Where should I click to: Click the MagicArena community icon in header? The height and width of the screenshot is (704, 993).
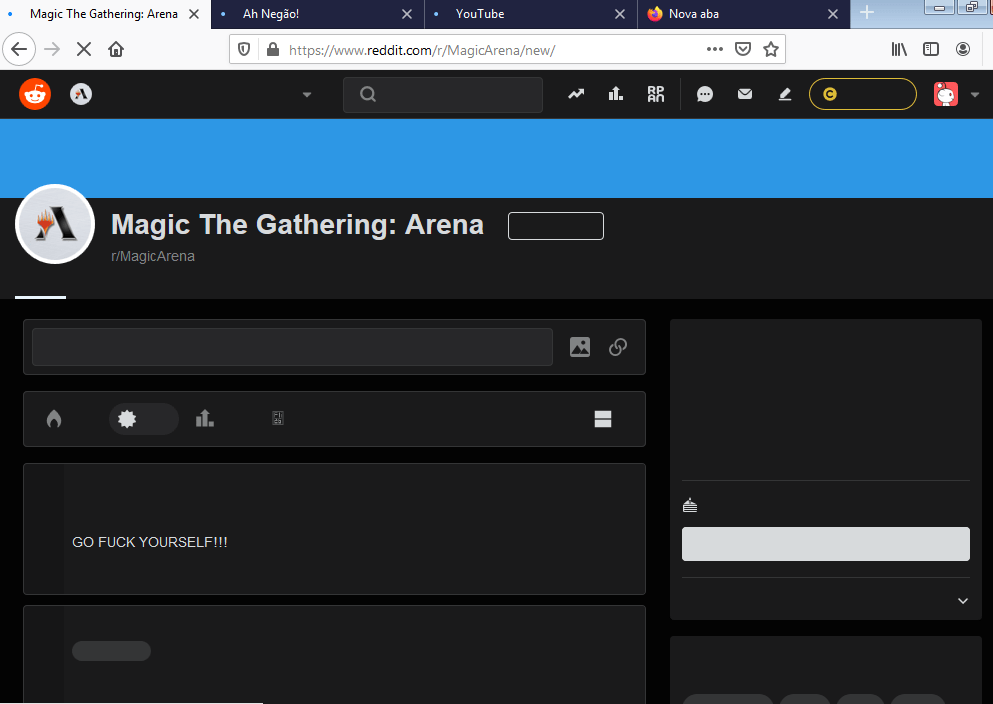81,94
